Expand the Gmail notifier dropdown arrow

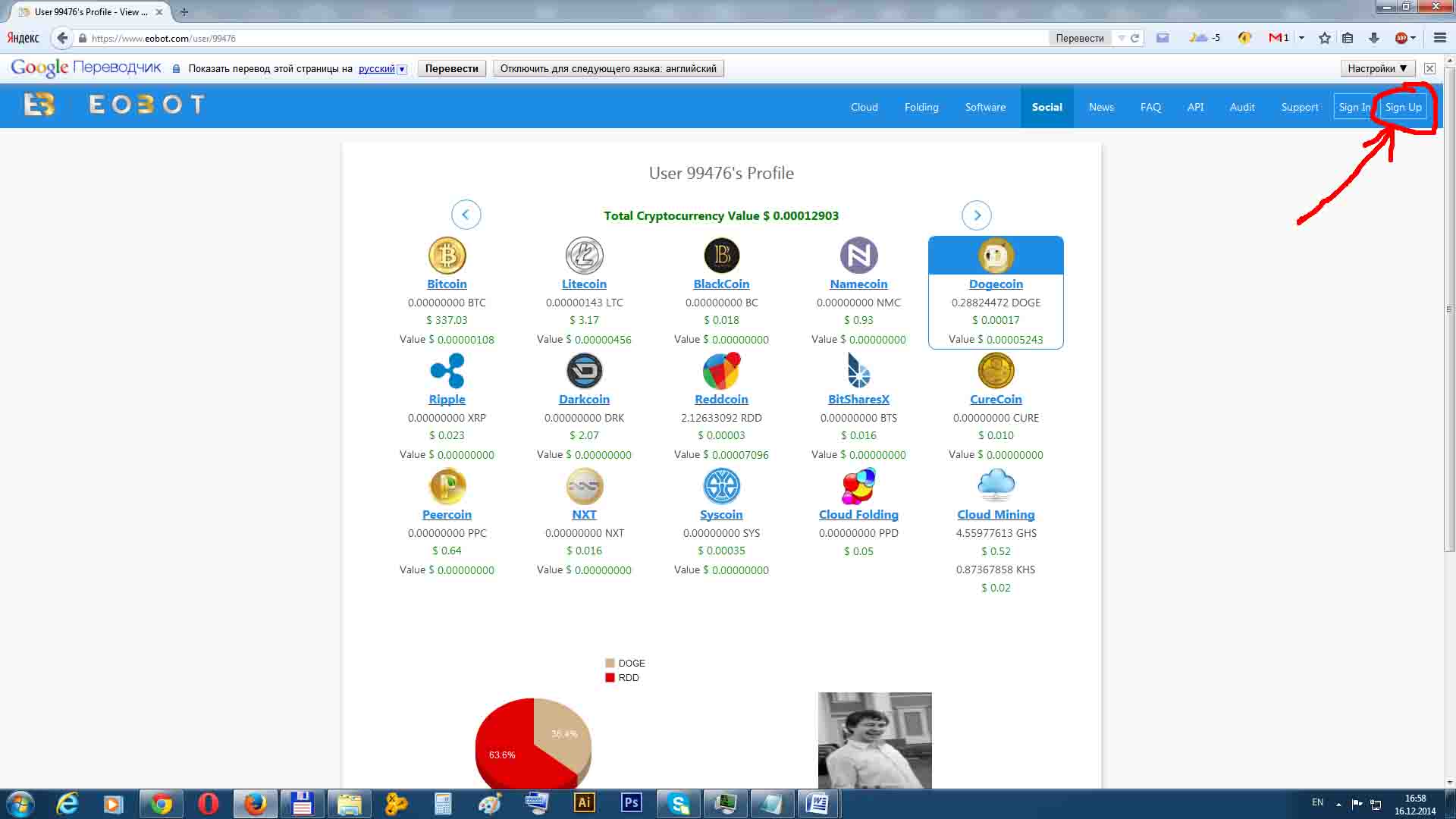click(1301, 38)
